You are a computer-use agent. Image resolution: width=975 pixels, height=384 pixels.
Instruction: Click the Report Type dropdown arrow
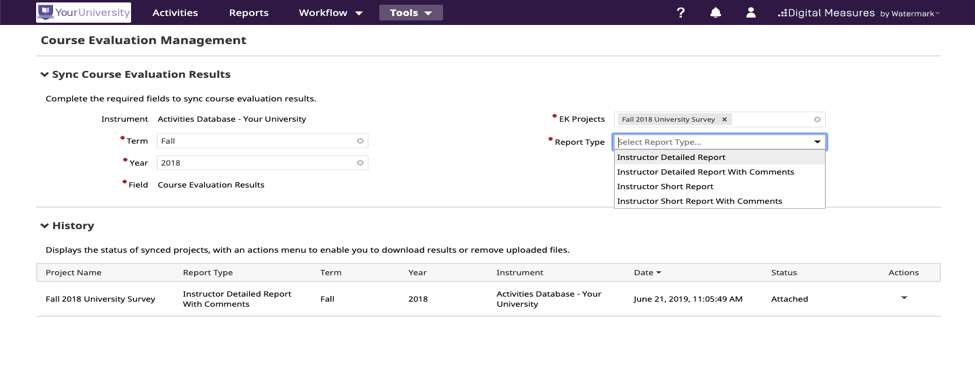coord(817,142)
